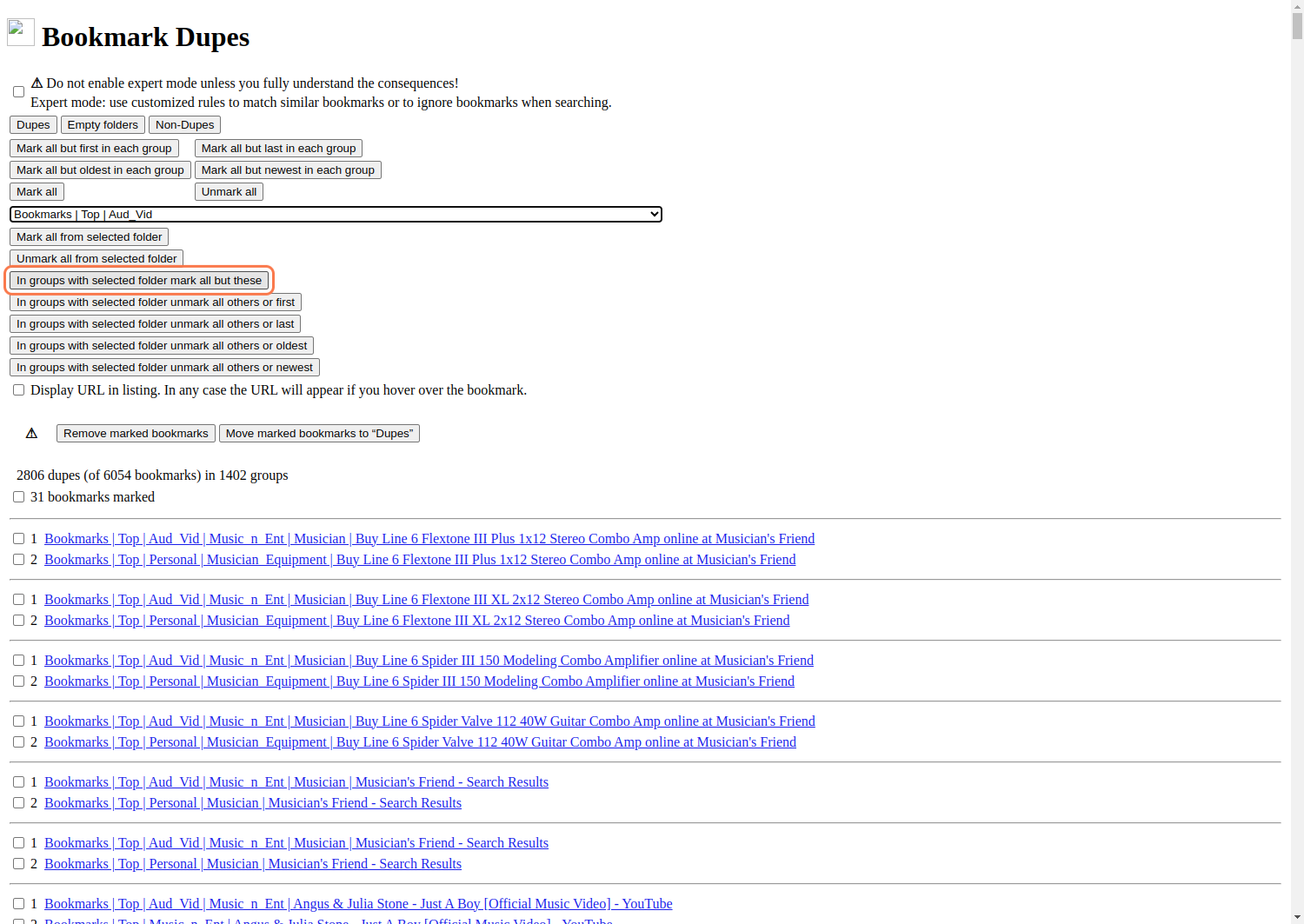1304x924 pixels.
Task: Click Mark all but newest in each group
Action: 288,170
